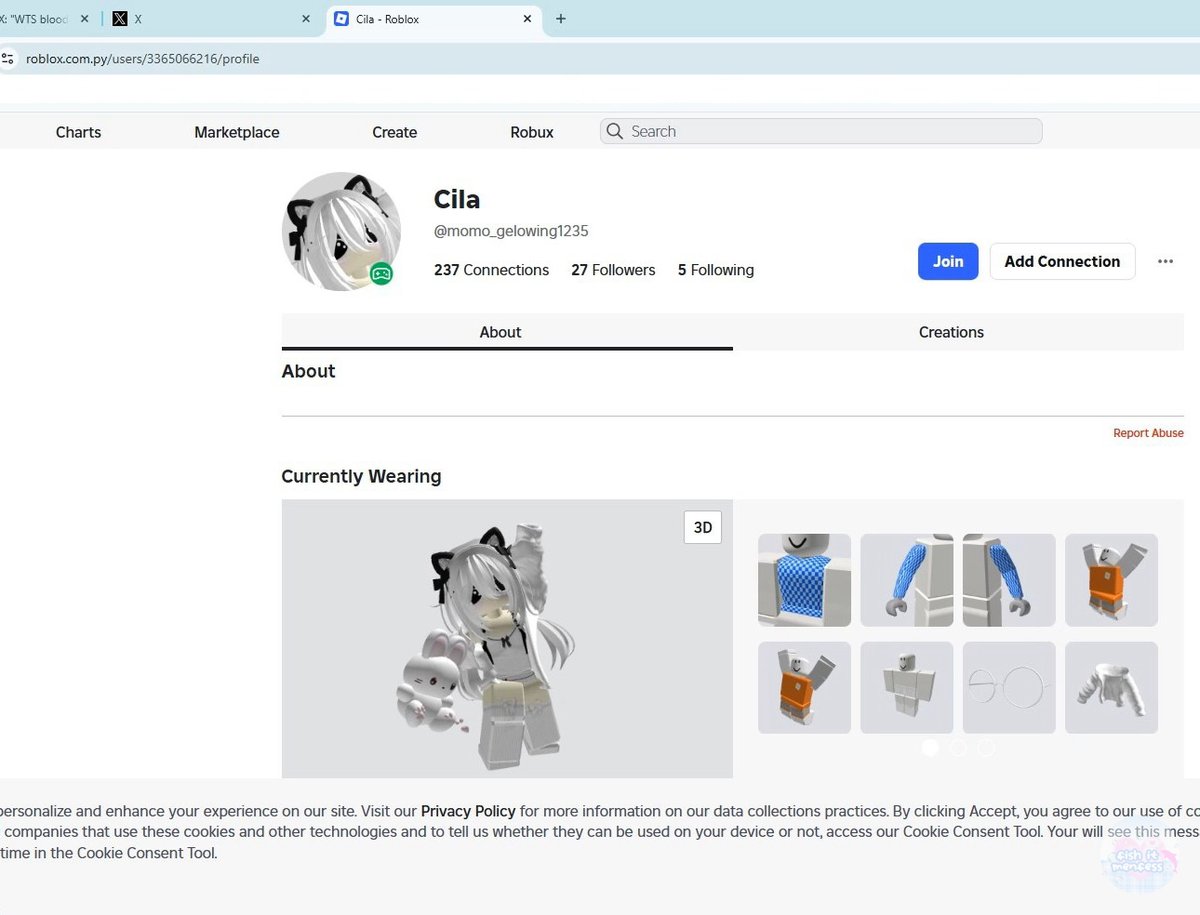The width and height of the screenshot is (1200, 915).
Task: Open the Robux page
Action: [x=532, y=132]
